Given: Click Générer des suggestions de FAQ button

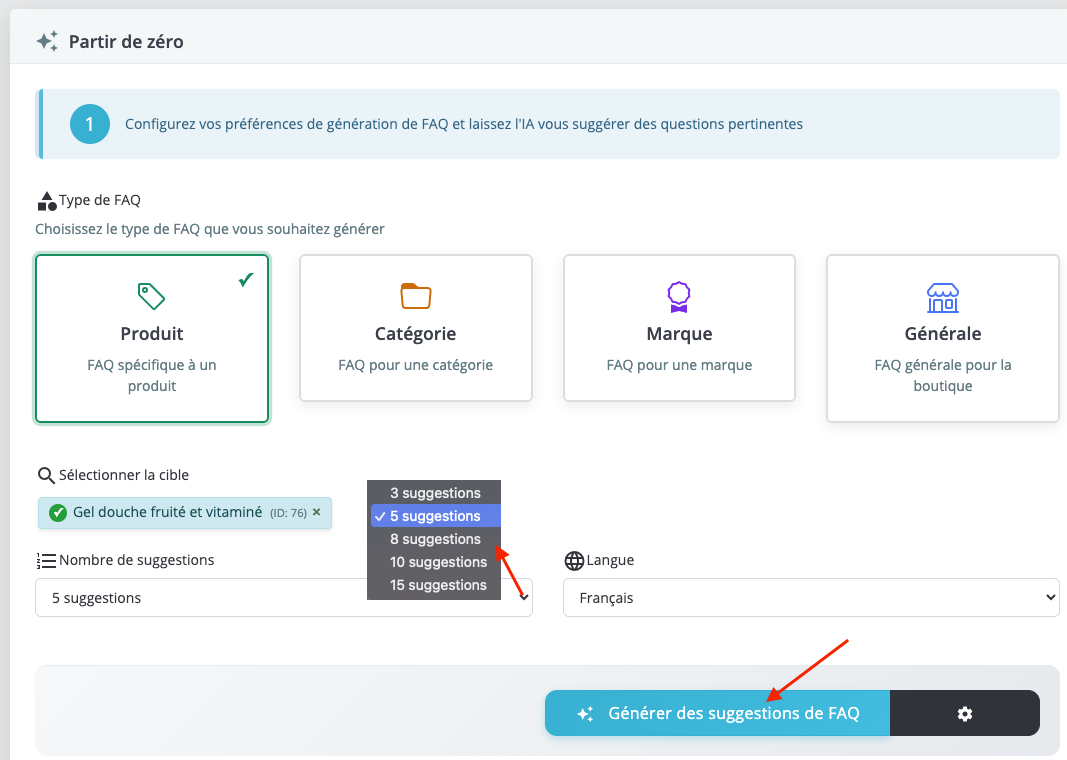Looking at the screenshot, I should [x=717, y=713].
